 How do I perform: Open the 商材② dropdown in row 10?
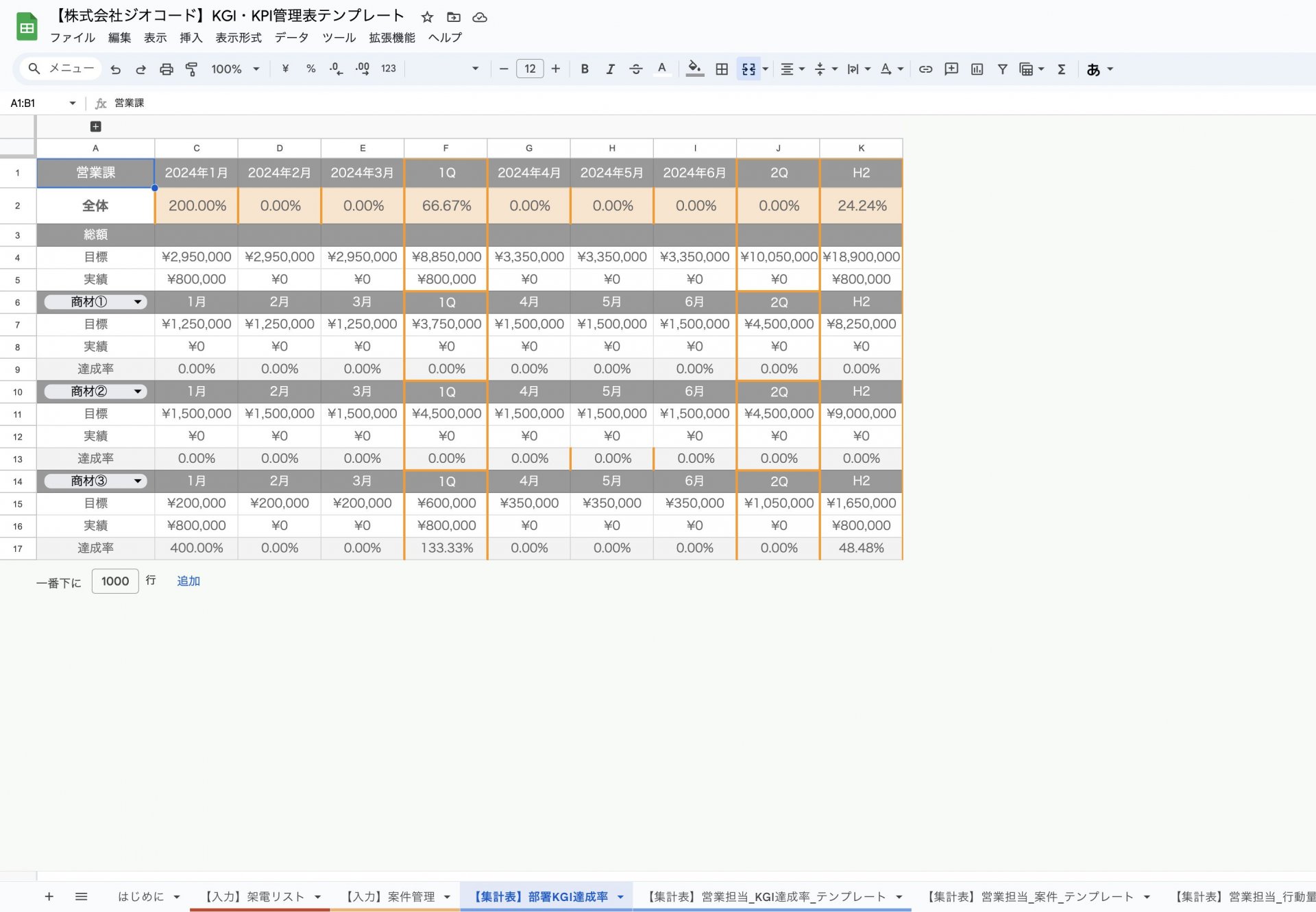pos(138,391)
